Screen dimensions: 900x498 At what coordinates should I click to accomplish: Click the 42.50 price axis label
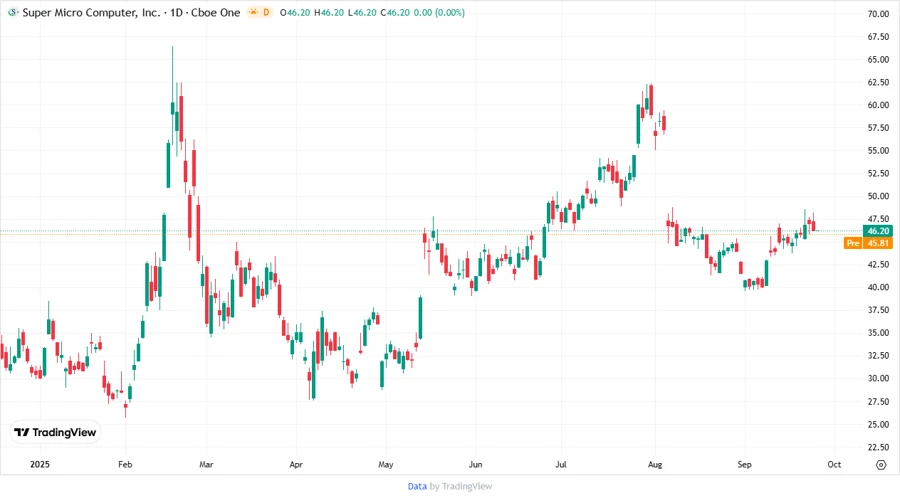pos(878,264)
